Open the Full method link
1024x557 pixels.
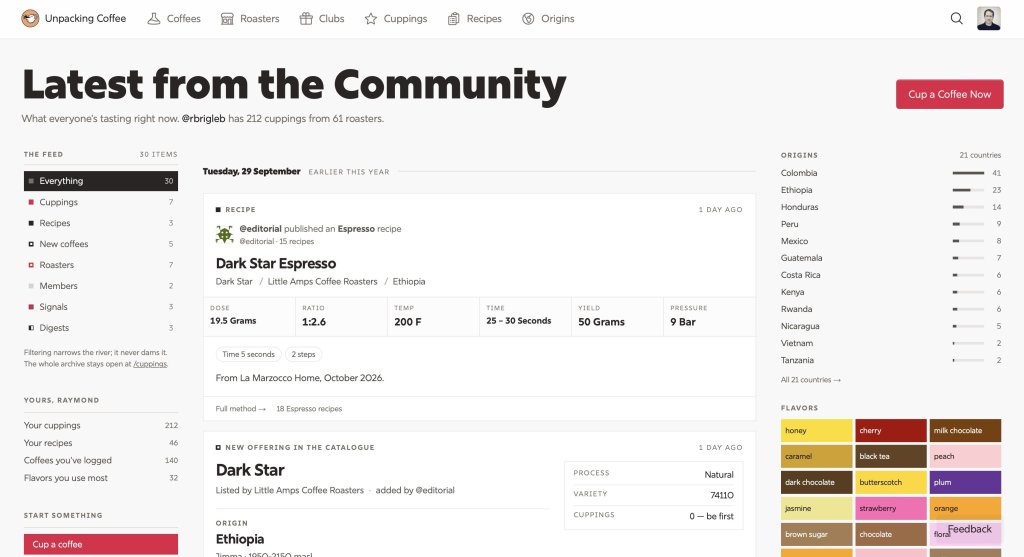click(x=240, y=409)
